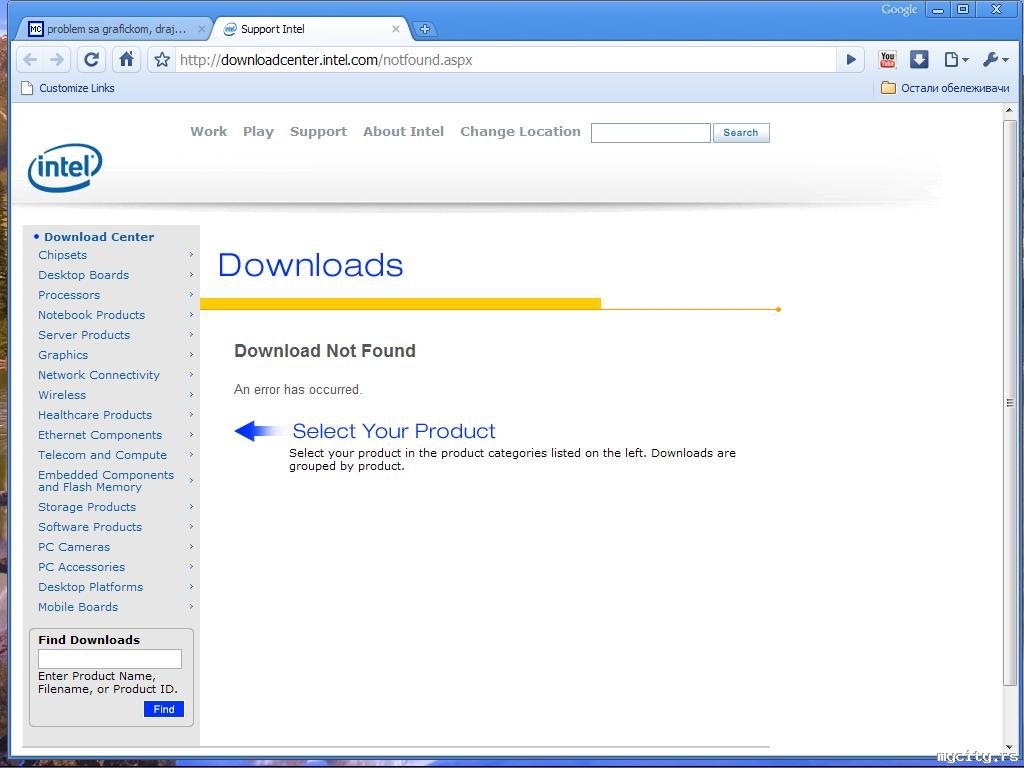Viewport: 1024px width, 768px height.
Task: Expand the Network Connectivity arrow
Action: (x=191, y=375)
